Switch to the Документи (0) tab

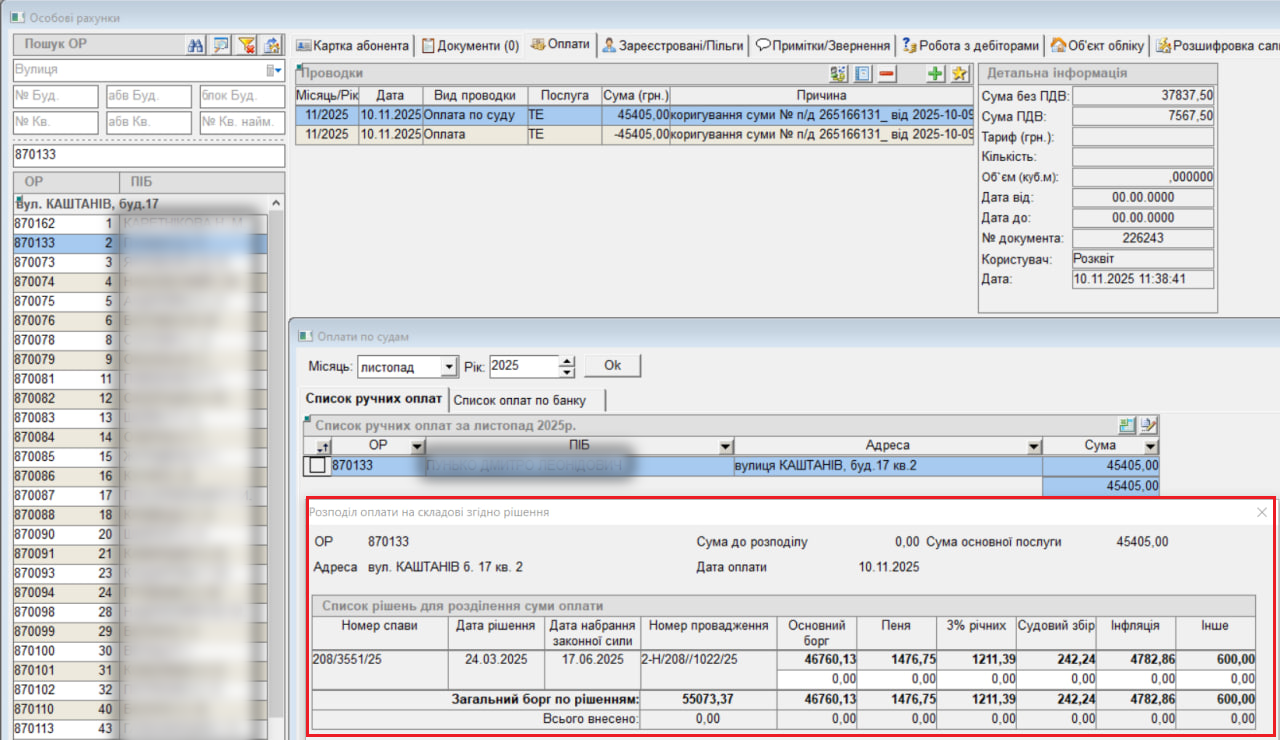tap(470, 45)
